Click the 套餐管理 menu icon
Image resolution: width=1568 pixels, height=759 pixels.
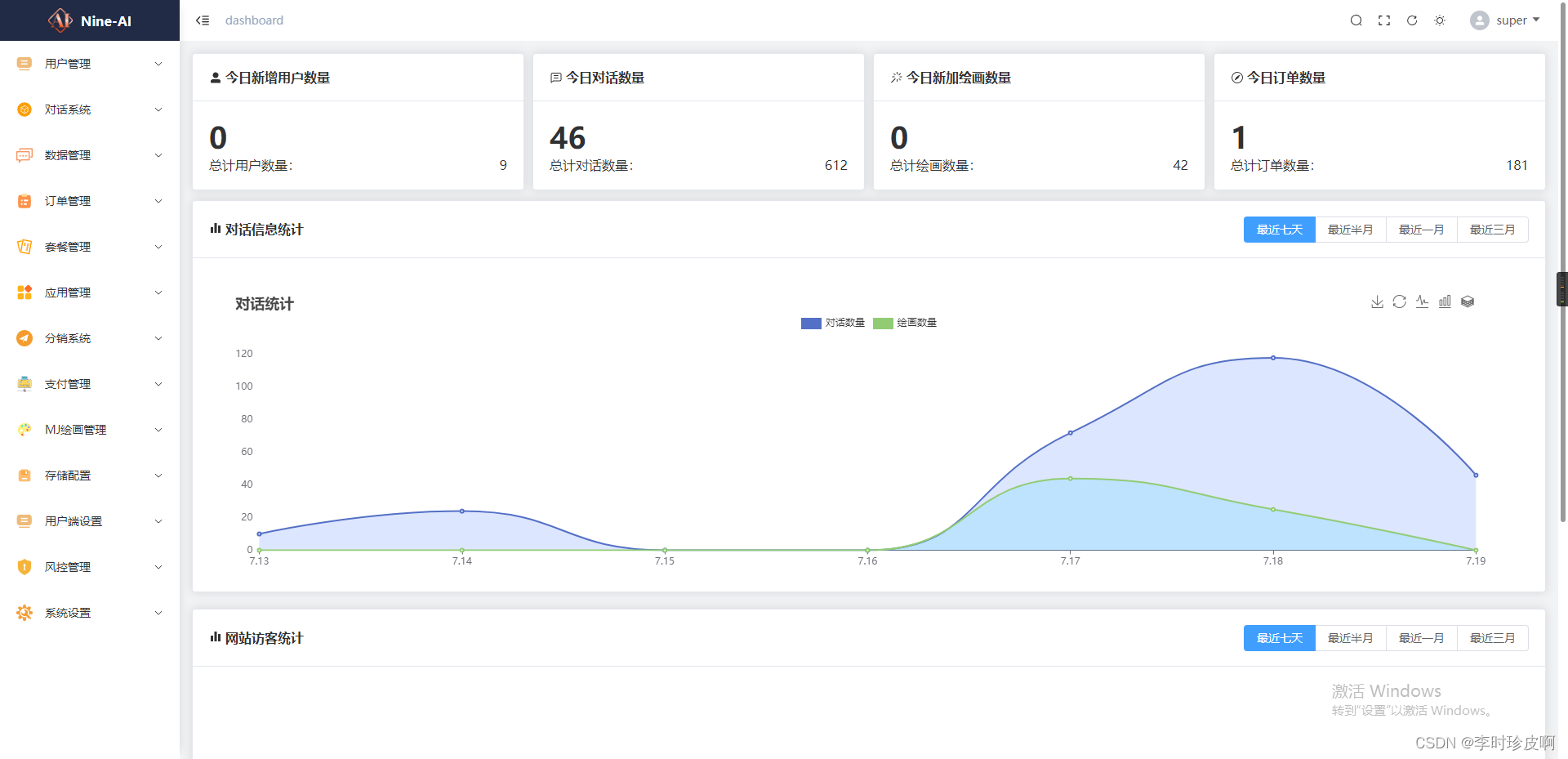pyautogui.click(x=24, y=247)
